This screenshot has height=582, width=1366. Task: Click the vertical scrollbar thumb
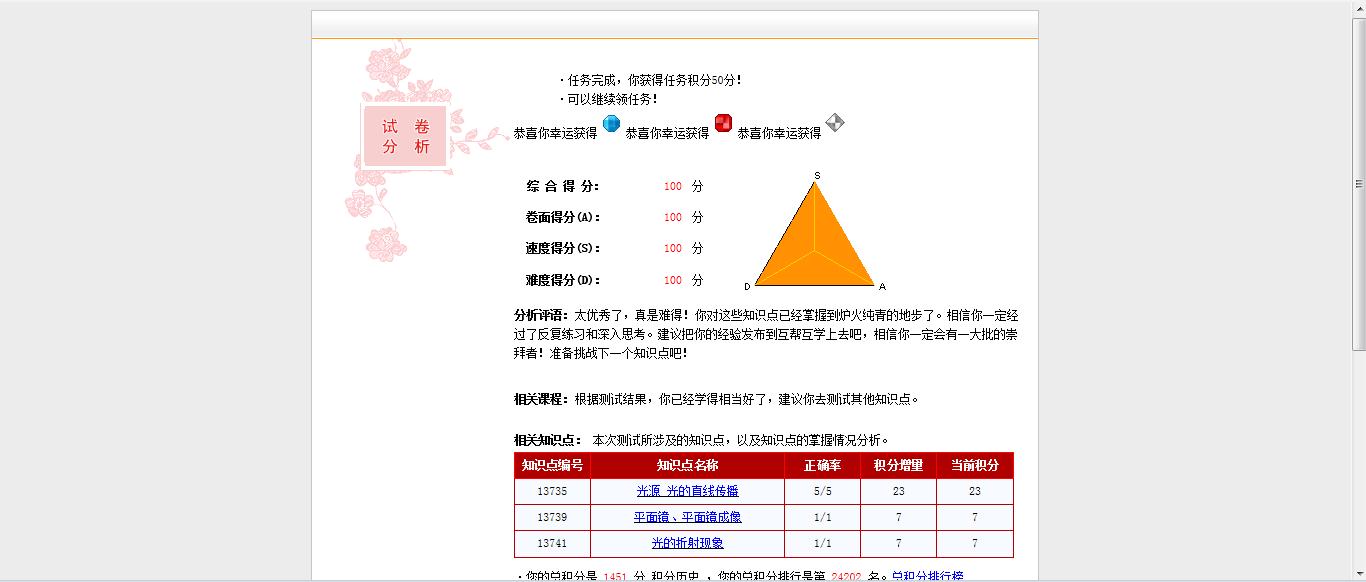click(1358, 184)
